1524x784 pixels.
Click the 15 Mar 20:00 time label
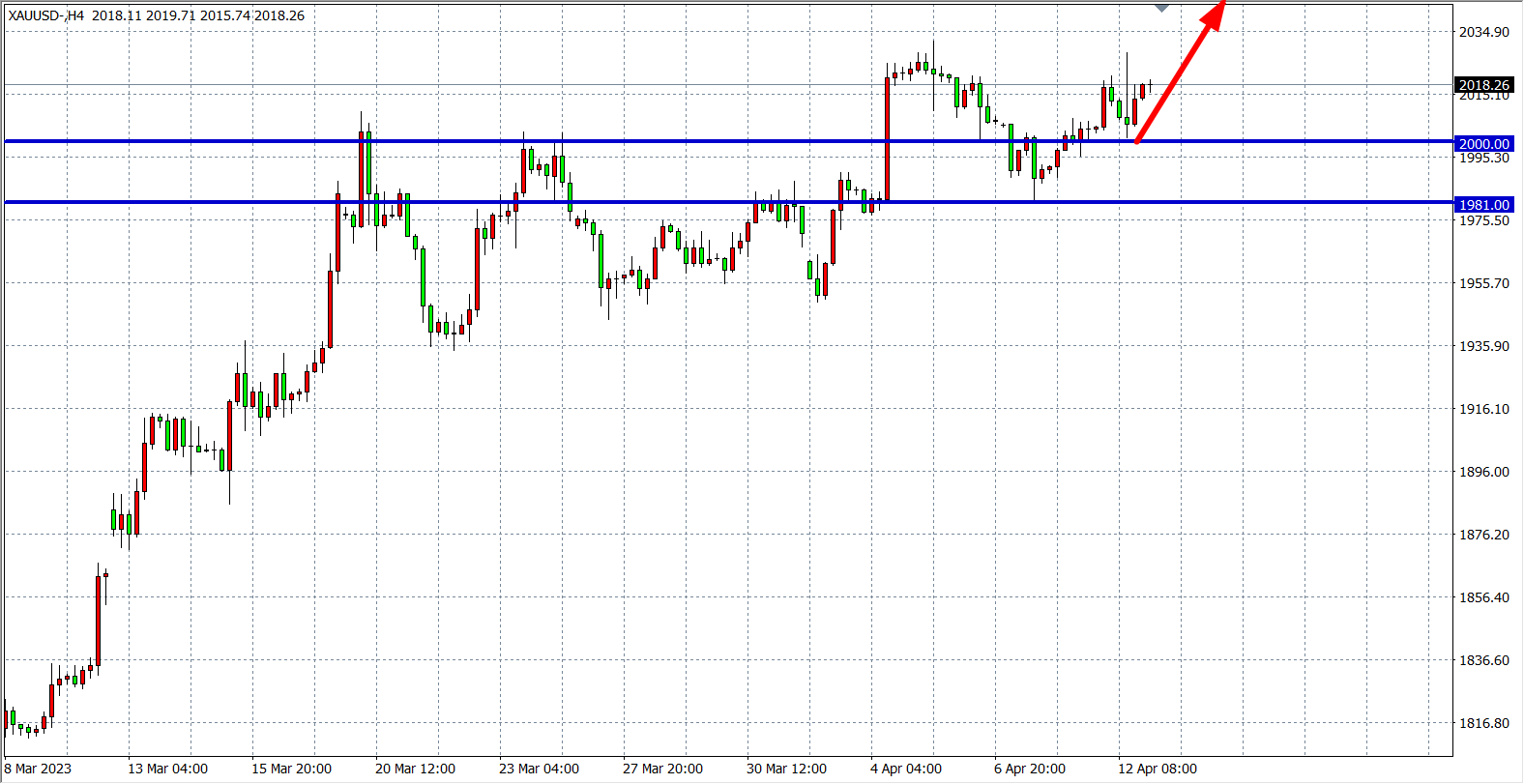click(x=291, y=769)
